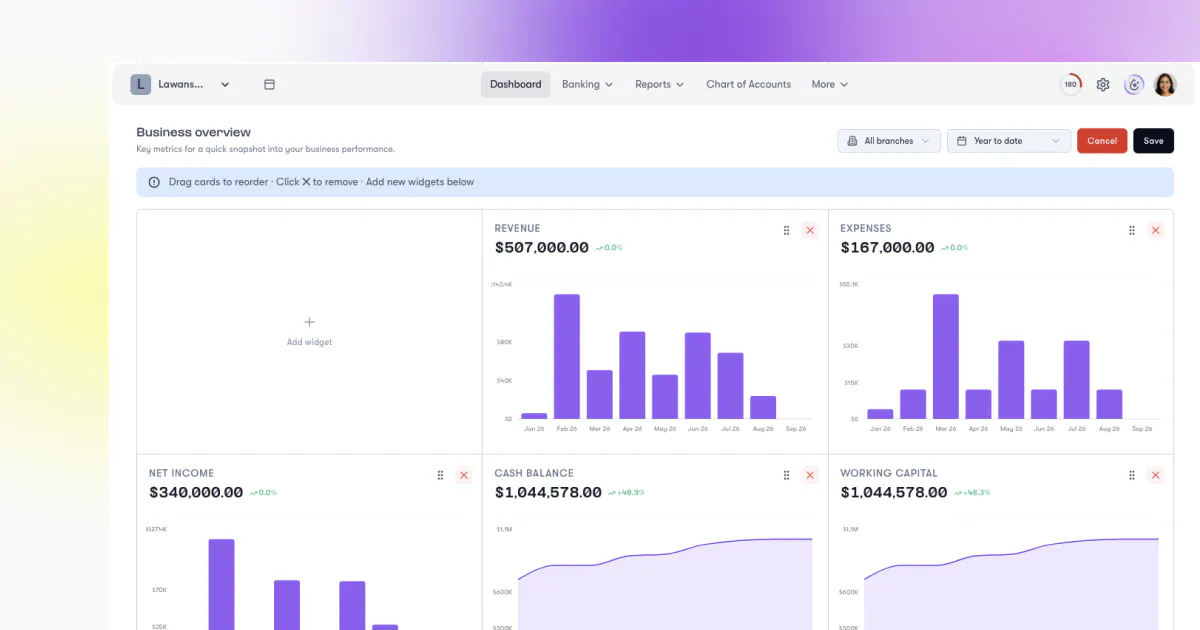Click Add widget placeholder card

click(x=309, y=332)
